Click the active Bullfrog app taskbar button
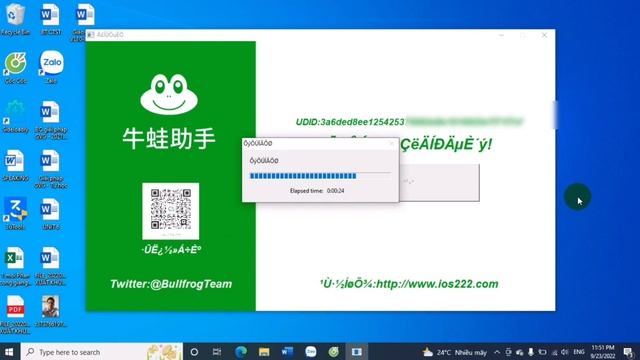 tap(357, 352)
